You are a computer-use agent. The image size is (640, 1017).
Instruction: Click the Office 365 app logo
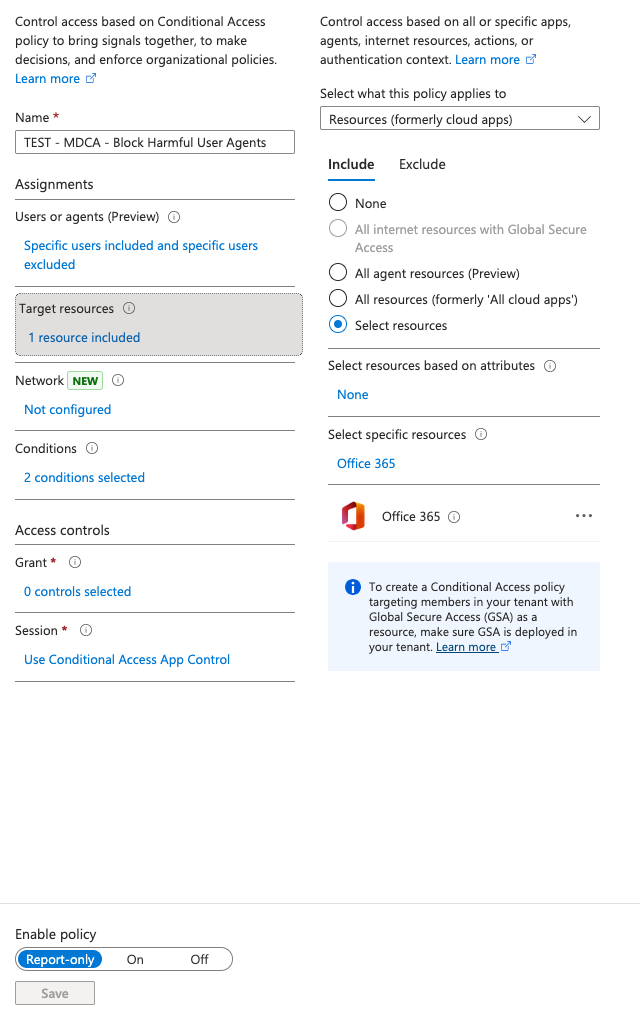tap(353, 516)
